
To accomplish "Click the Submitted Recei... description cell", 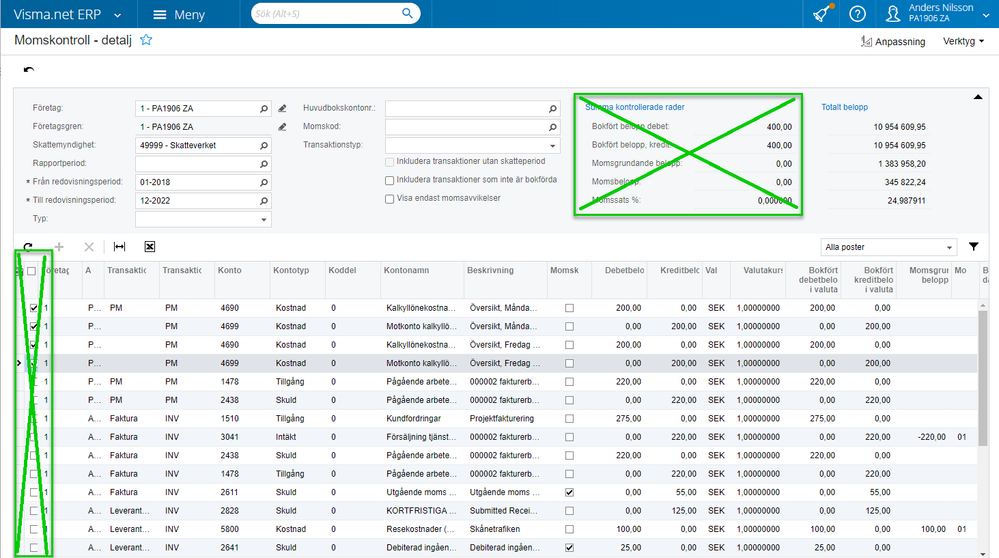I will [505, 511].
